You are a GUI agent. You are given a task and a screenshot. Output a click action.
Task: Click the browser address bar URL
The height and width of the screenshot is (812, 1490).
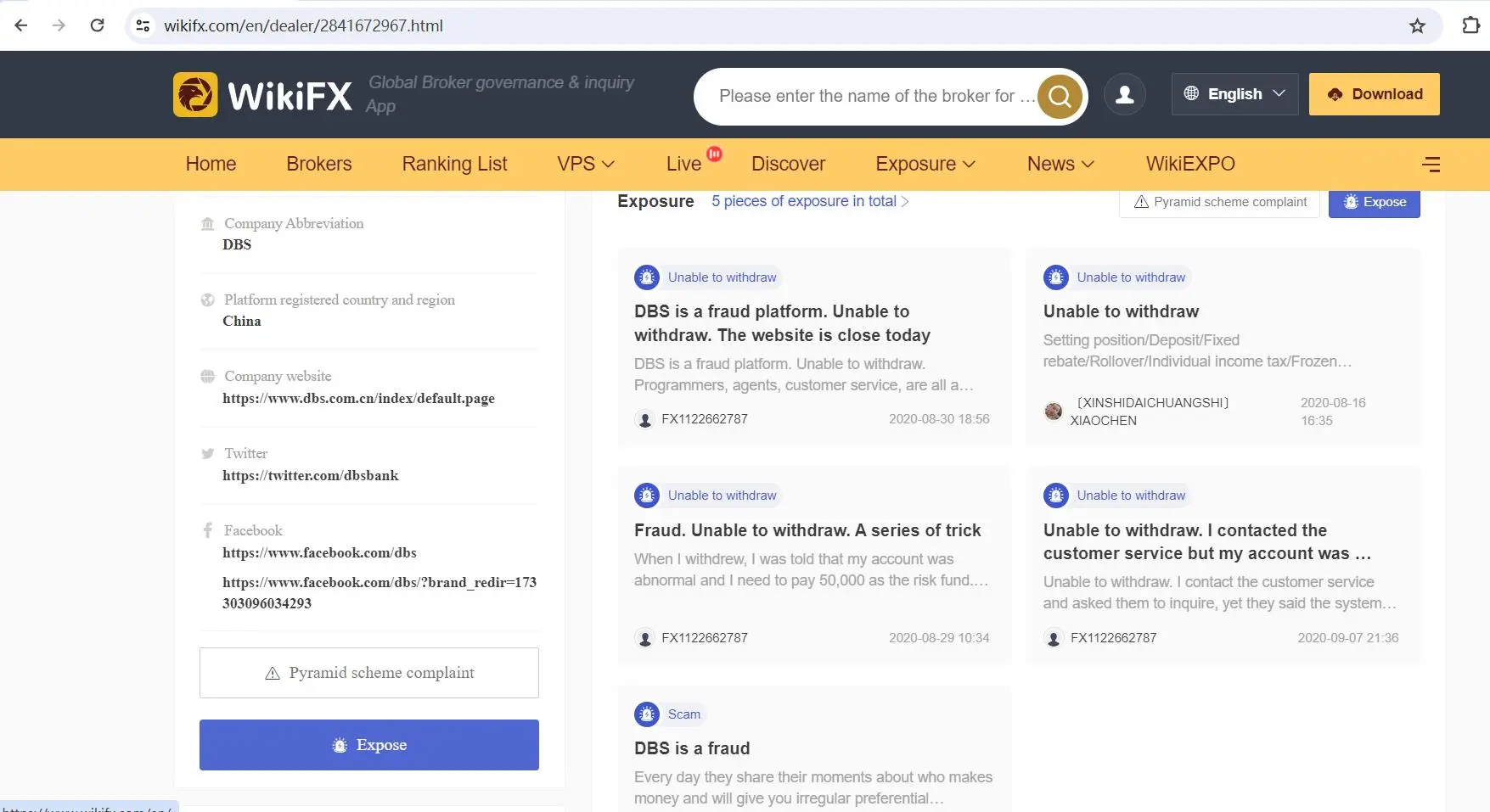(x=303, y=25)
